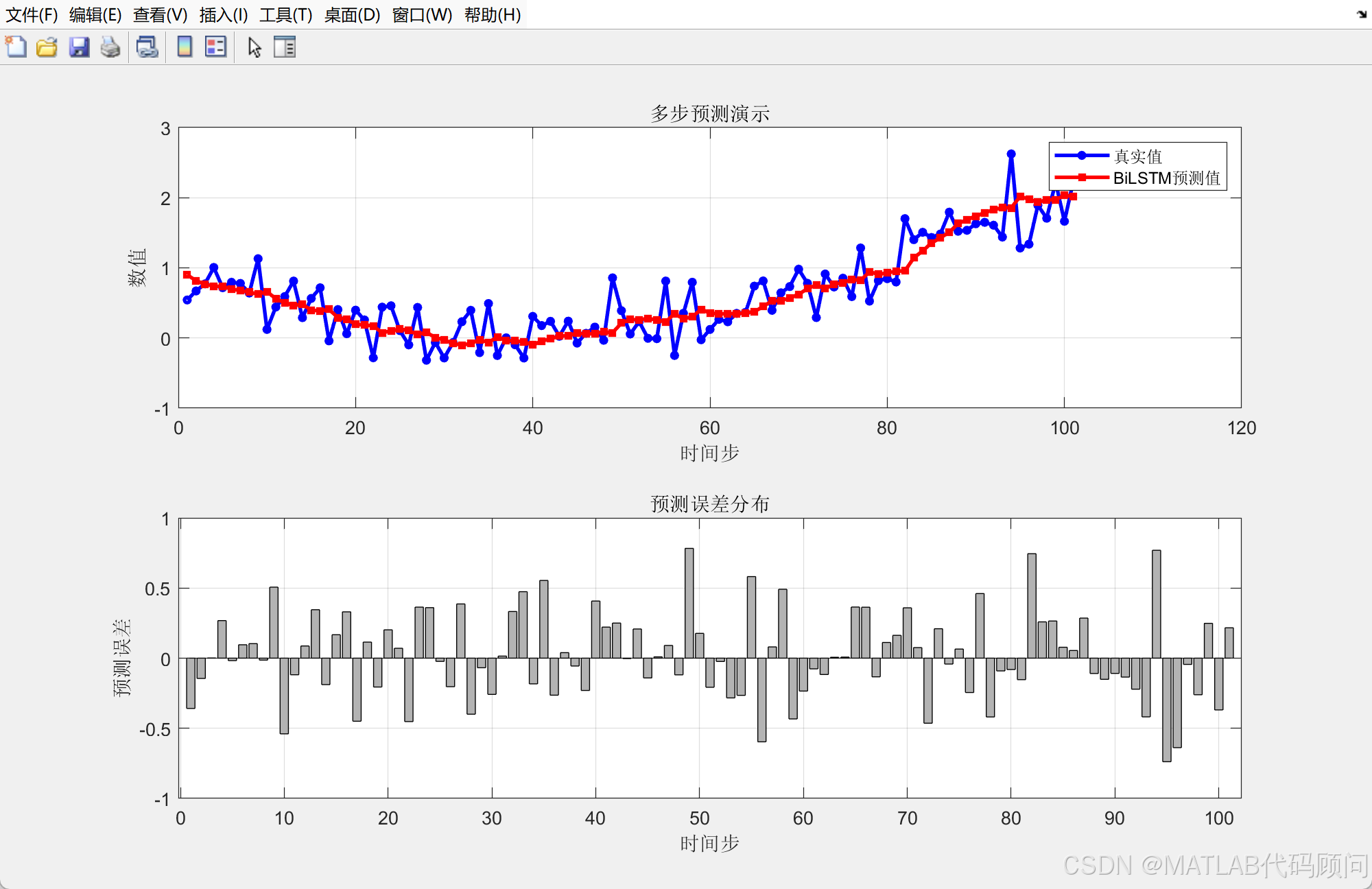Enable the Edit Plot arrow tool
This screenshot has height=889, width=1372.
(255, 47)
